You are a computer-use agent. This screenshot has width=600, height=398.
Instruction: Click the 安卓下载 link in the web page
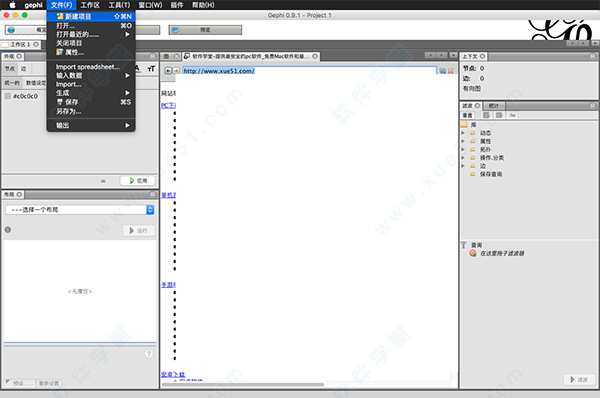click(x=173, y=374)
